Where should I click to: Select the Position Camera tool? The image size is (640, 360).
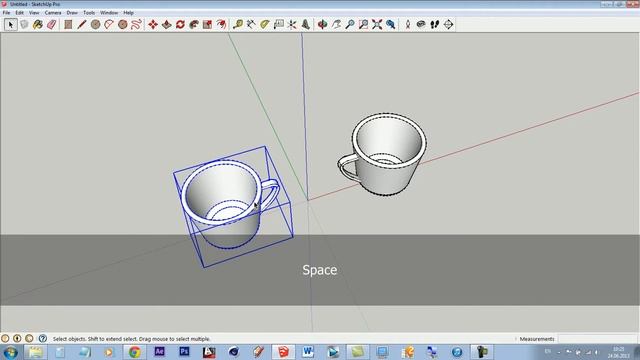(x=407, y=24)
